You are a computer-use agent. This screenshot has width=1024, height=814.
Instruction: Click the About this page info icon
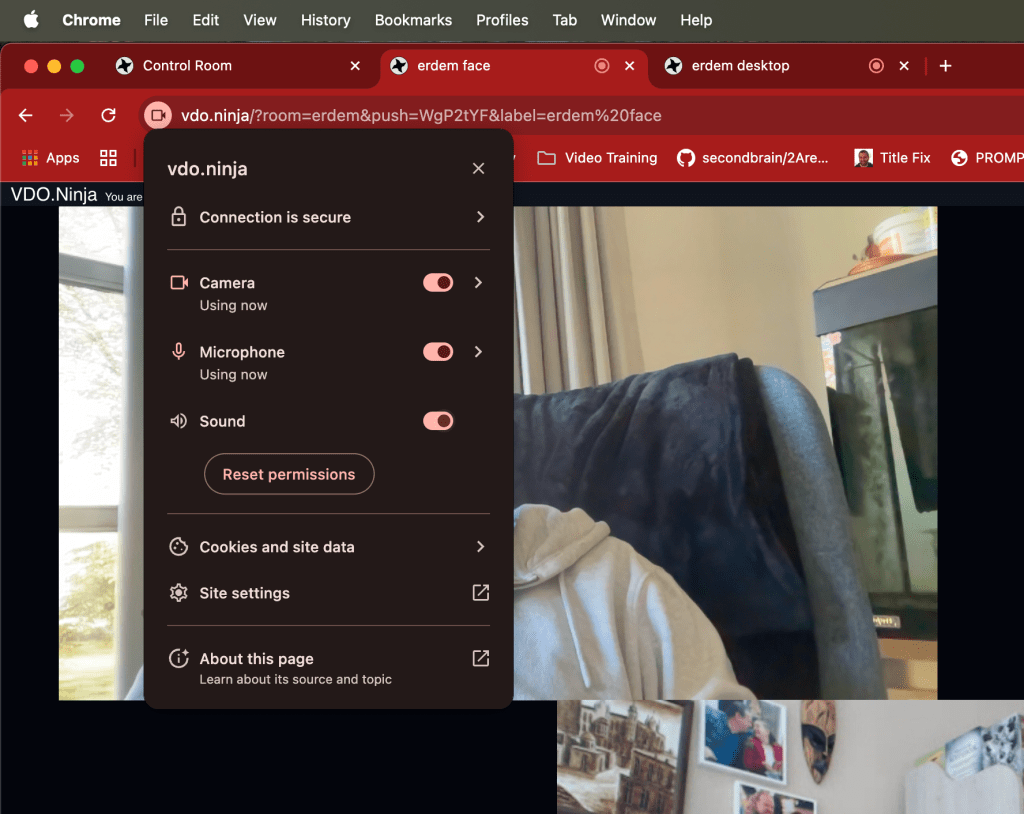pos(178,658)
